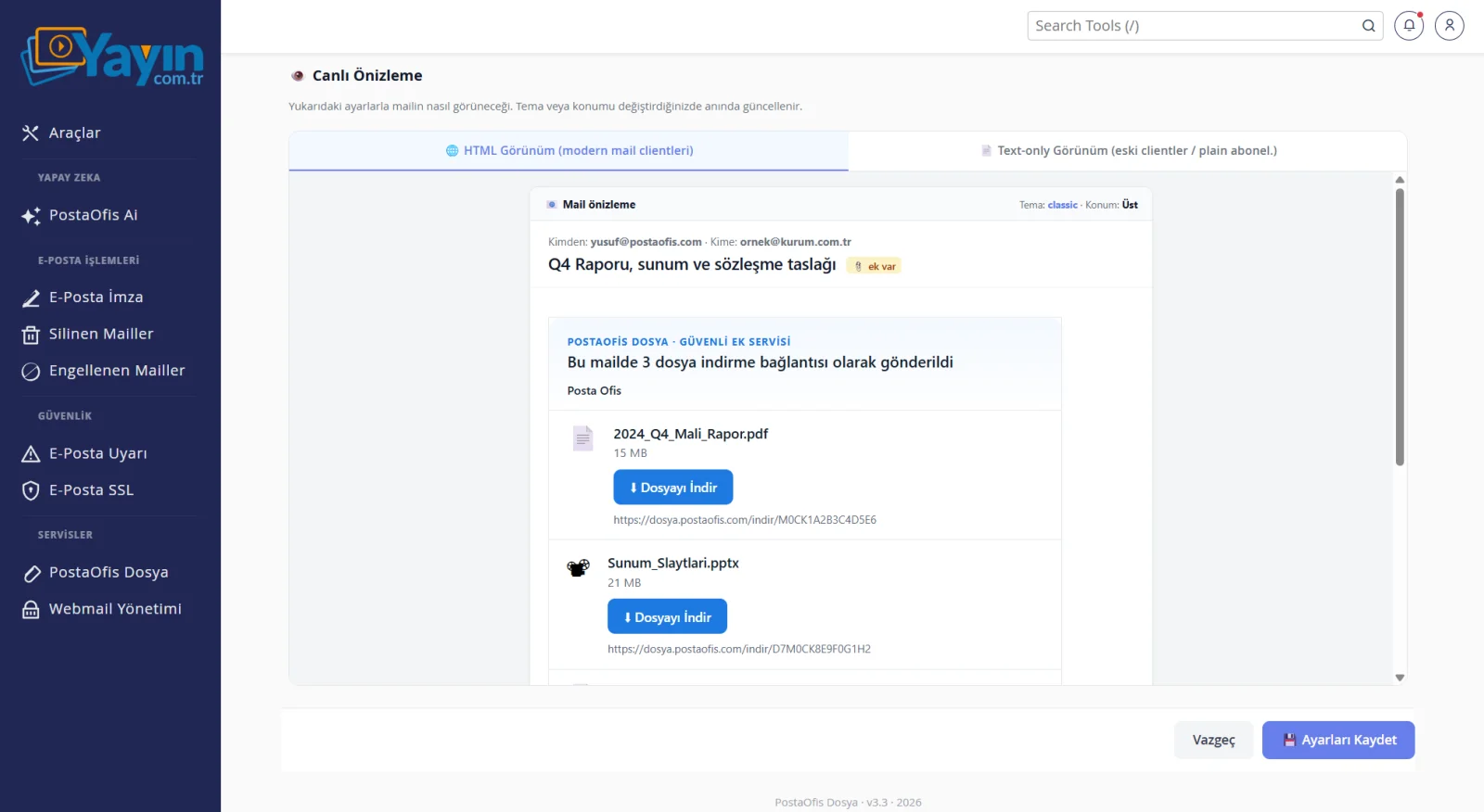This screenshot has width=1484, height=812.
Task: Switch to Text-only Görünüm tab
Action: pos(1128,151)
